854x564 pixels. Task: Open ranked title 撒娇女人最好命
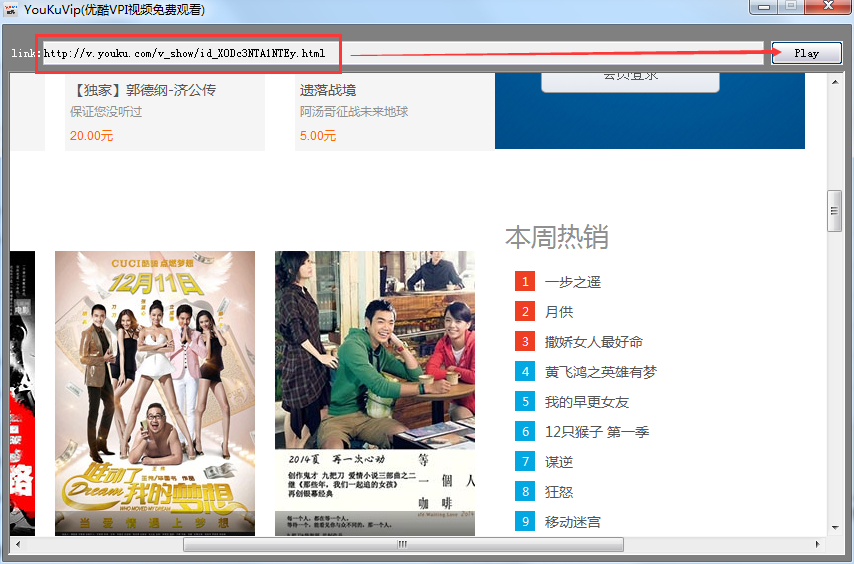point(594,342)
